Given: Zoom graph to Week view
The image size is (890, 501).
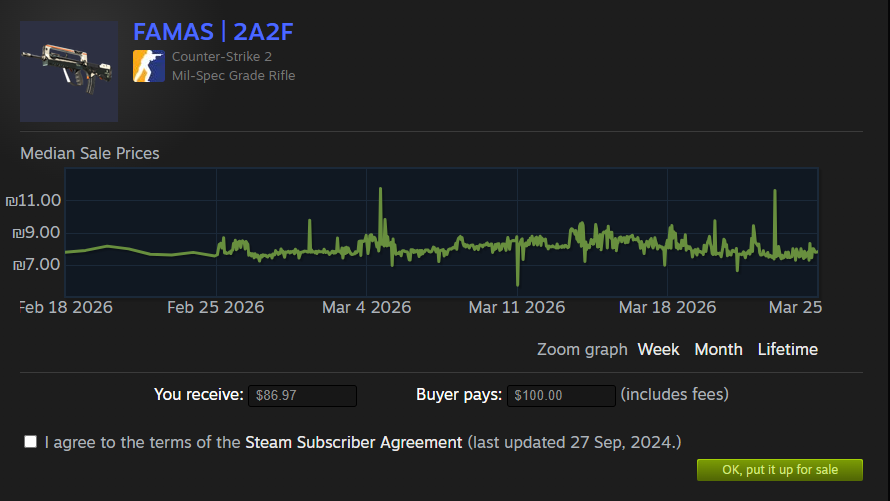Looking at the screenshot, I should click(658, 349).
